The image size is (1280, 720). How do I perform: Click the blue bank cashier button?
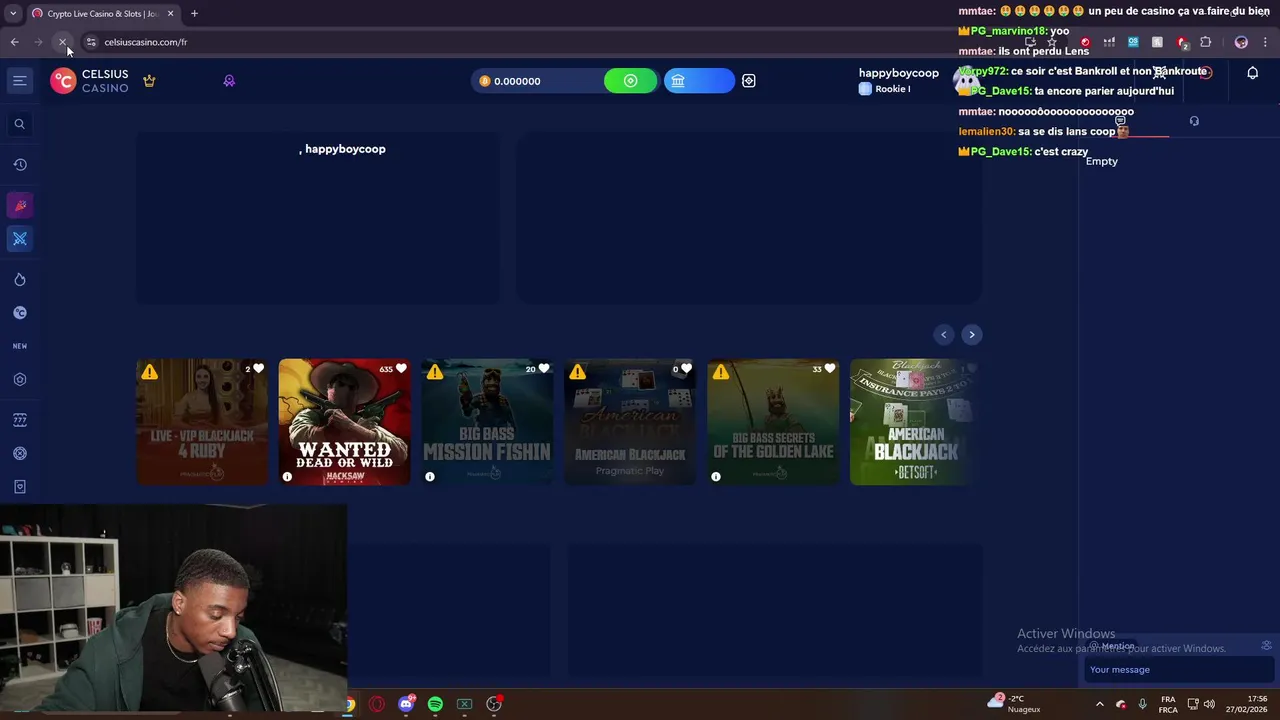click(699, 81)
